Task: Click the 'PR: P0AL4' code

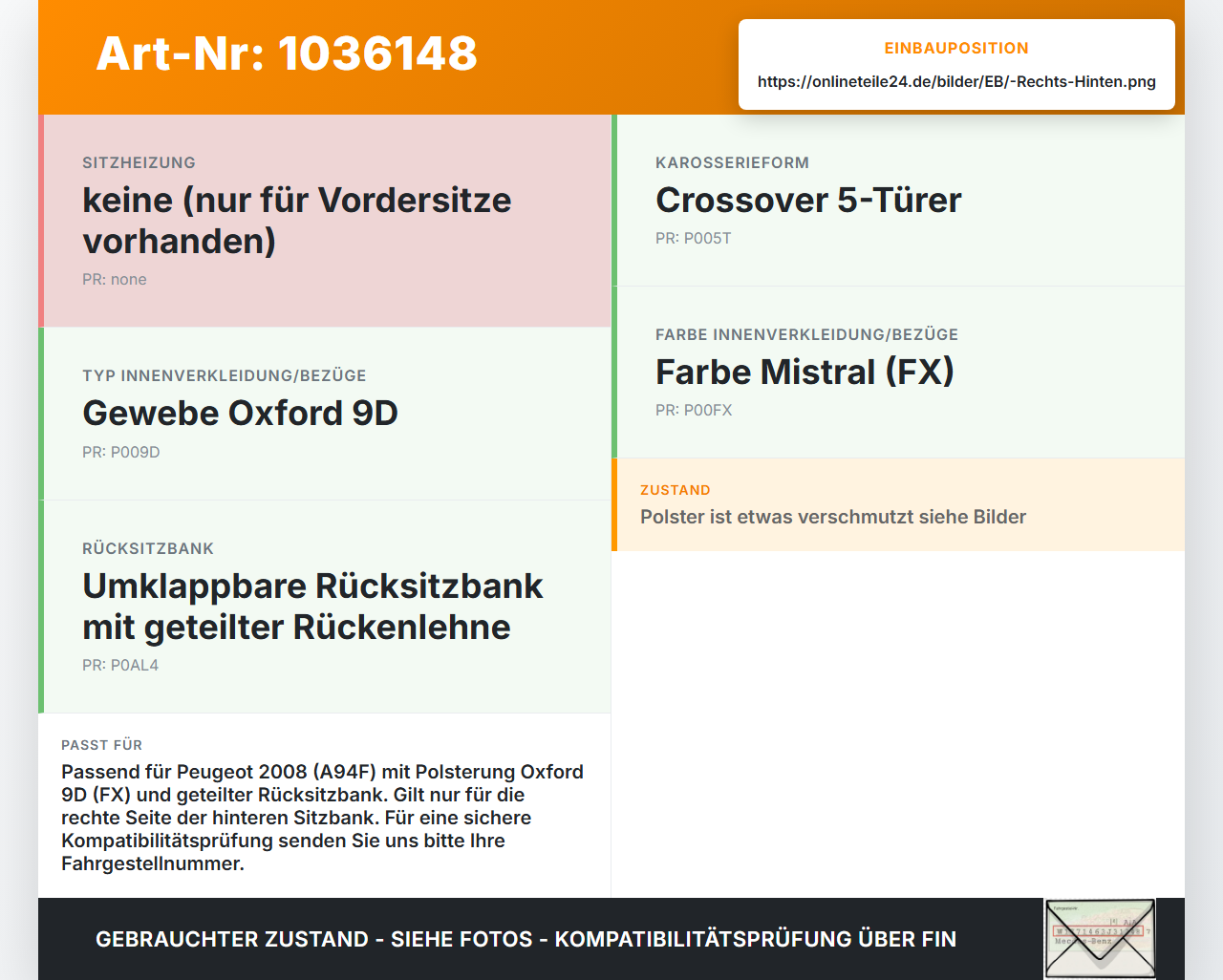Action: [x=120, y=666]
